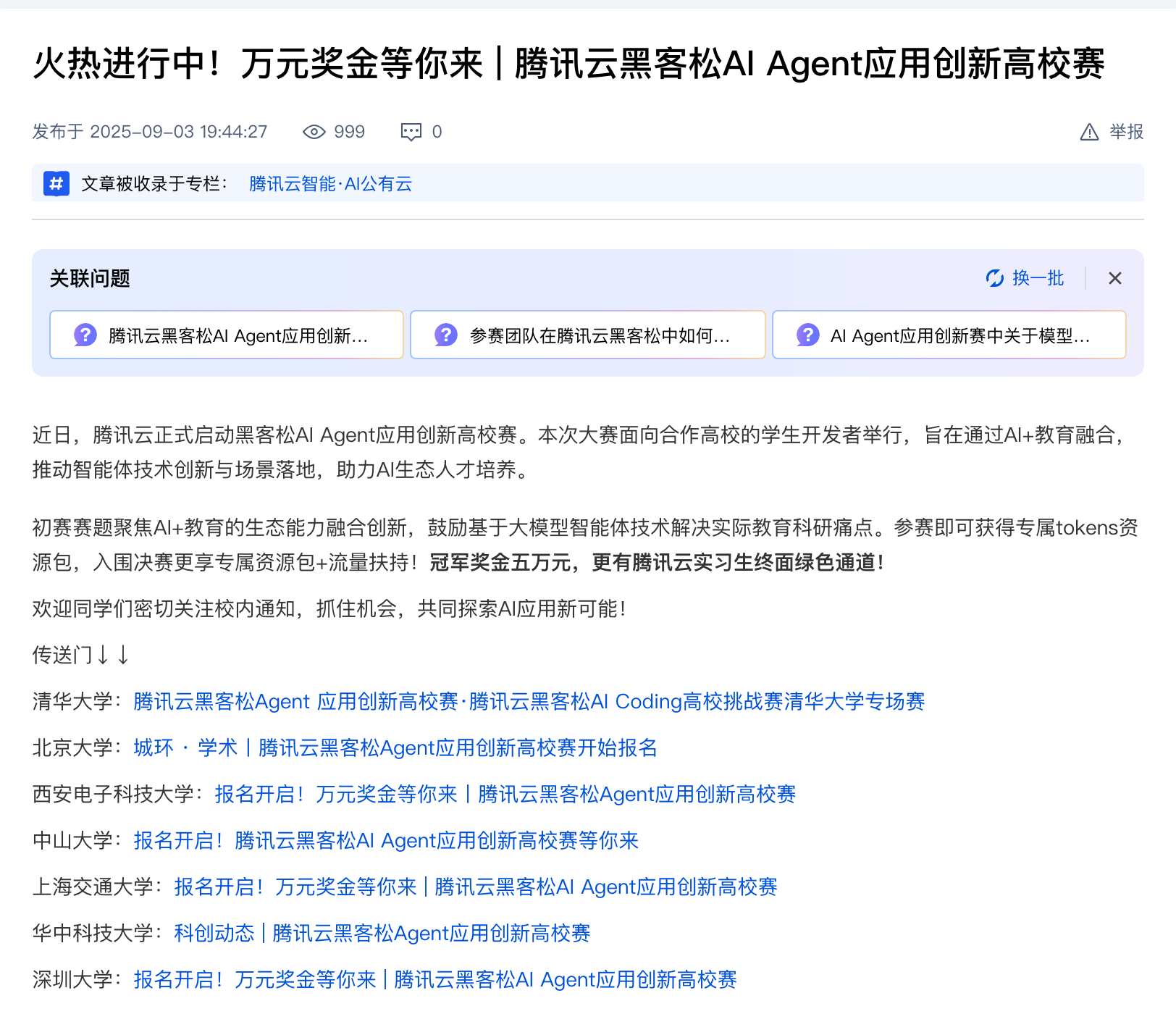Click the 文章被收录于专栏 label
The image size is (1176, 1014).
pyautogui.click(x=154, y=184)
